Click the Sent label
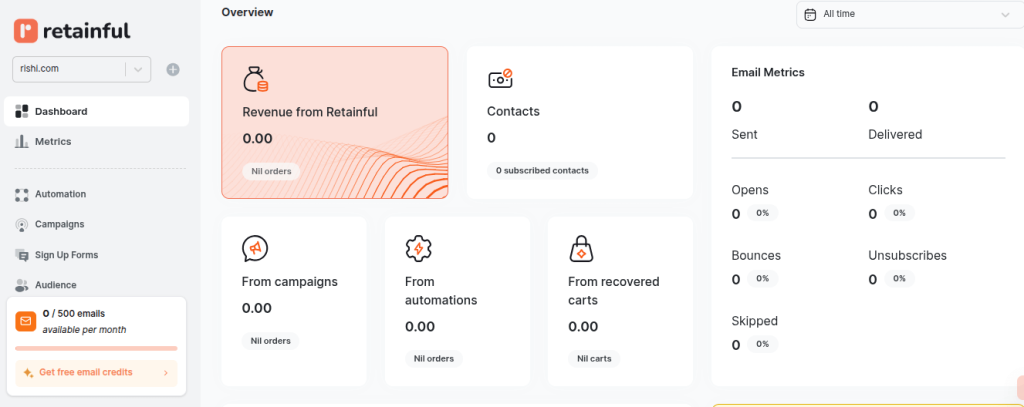The width and height of the screenshot is (1024, 407). (744, 135)
